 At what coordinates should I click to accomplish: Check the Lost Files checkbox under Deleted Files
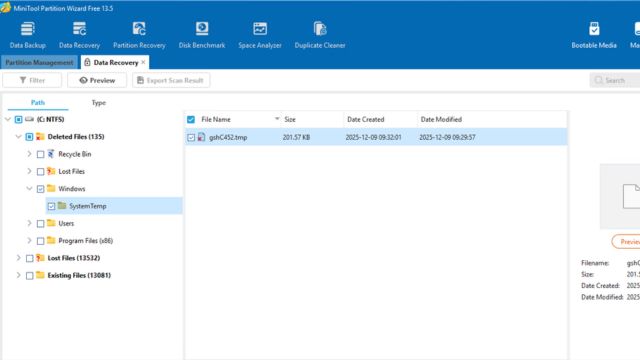pos(40,172)
